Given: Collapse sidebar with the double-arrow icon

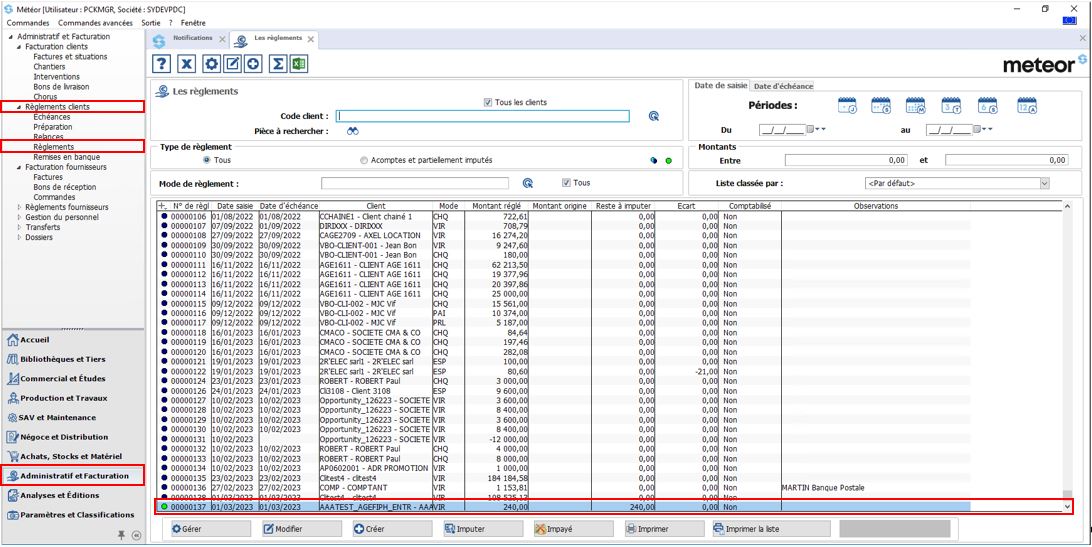Looking at the screenshot, I should pos(135,535).
